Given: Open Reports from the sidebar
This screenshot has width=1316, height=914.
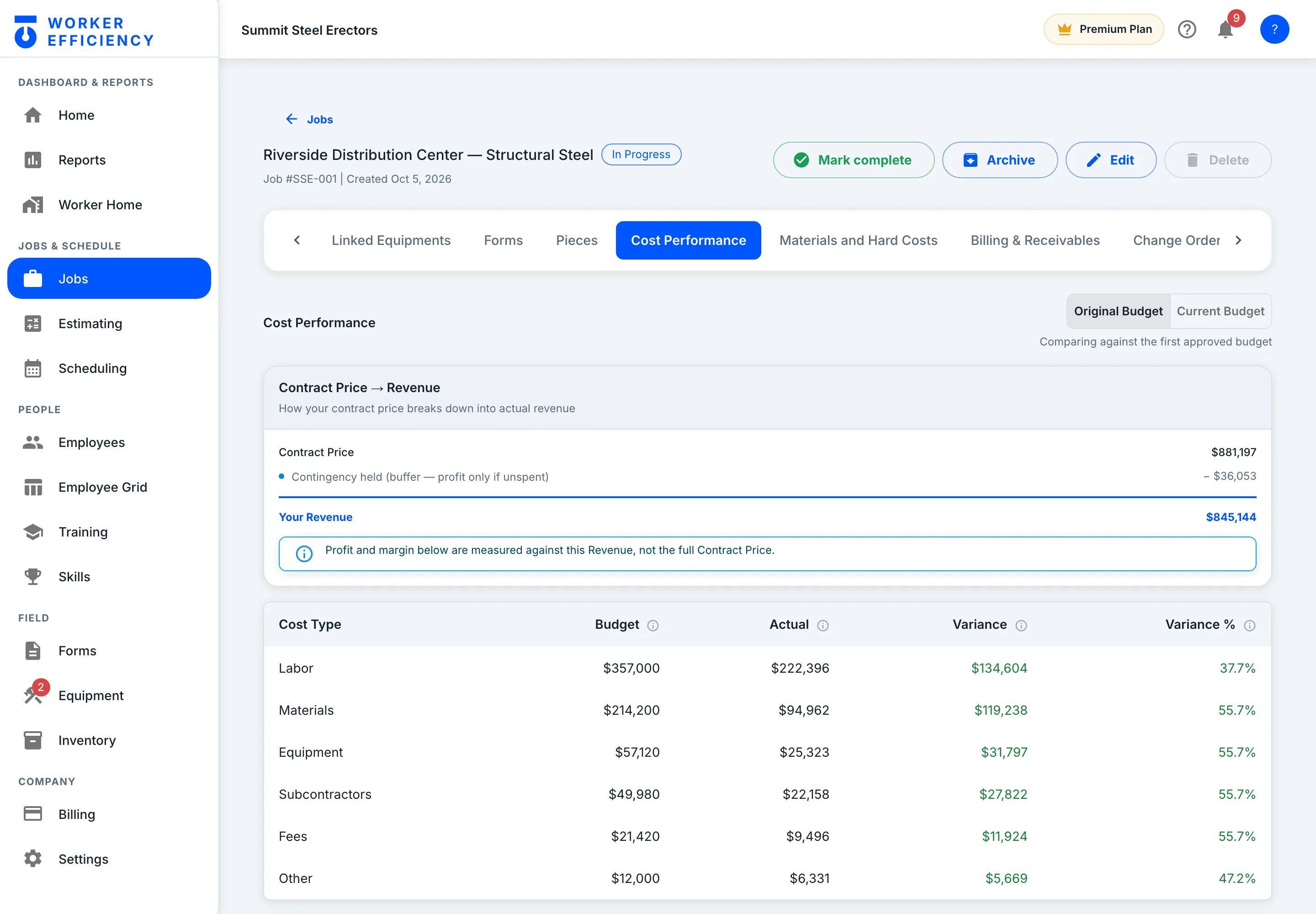Looking at the screenshot, I should tap(109, 160).
